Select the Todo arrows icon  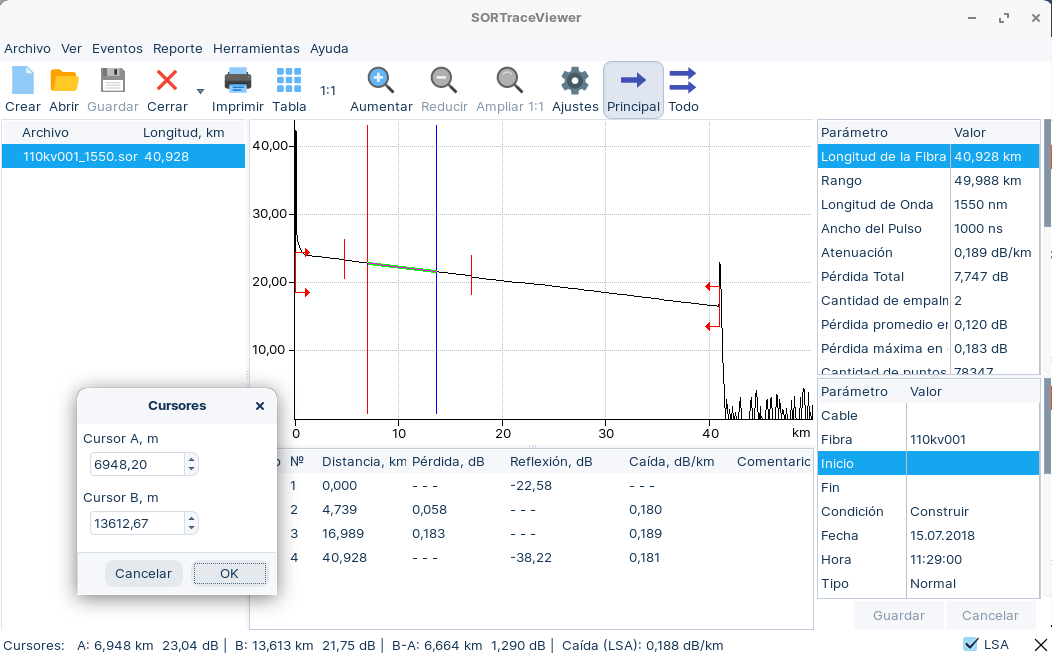[683, 81]
